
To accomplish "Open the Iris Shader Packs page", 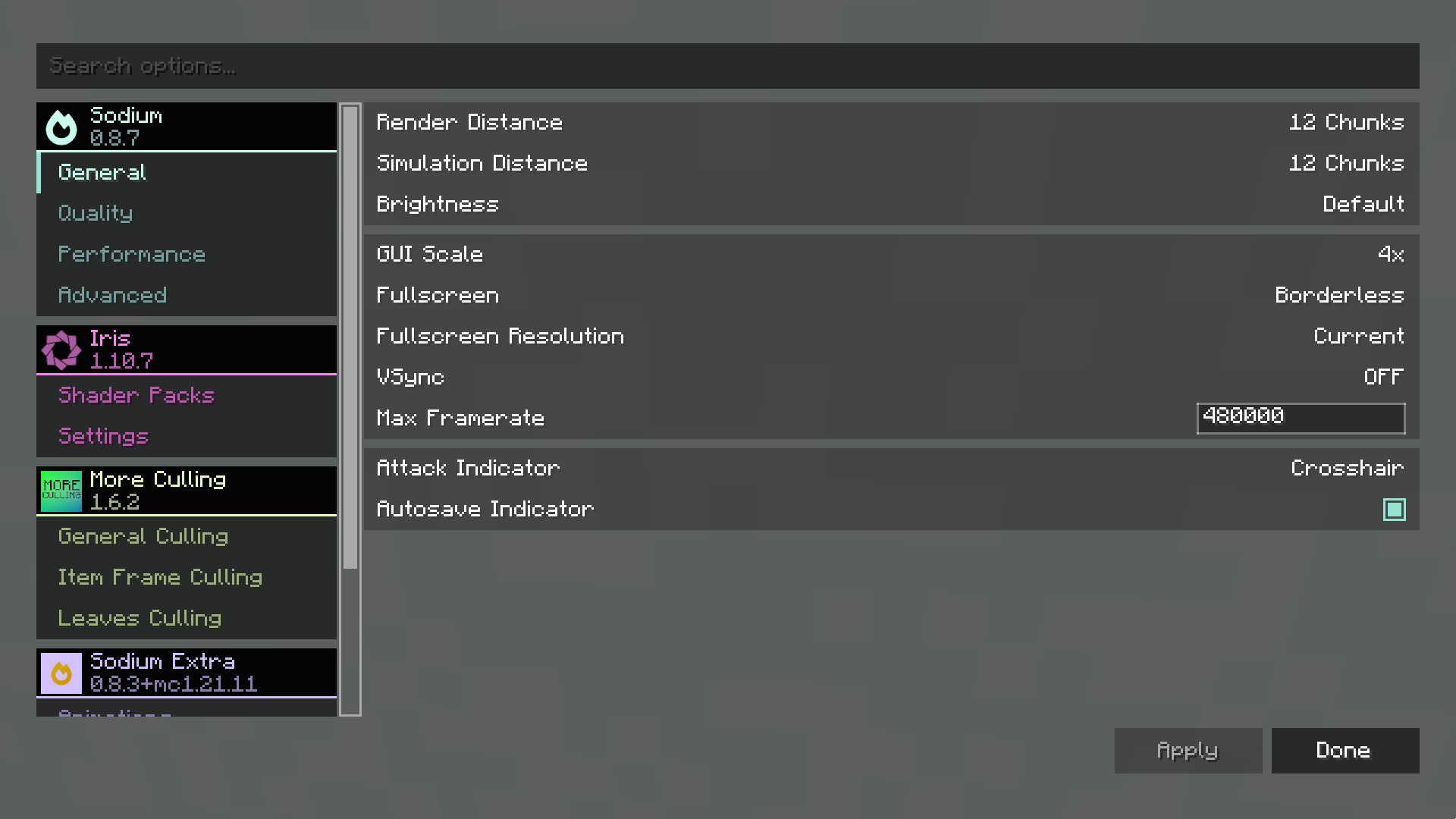I will (187, 395).
